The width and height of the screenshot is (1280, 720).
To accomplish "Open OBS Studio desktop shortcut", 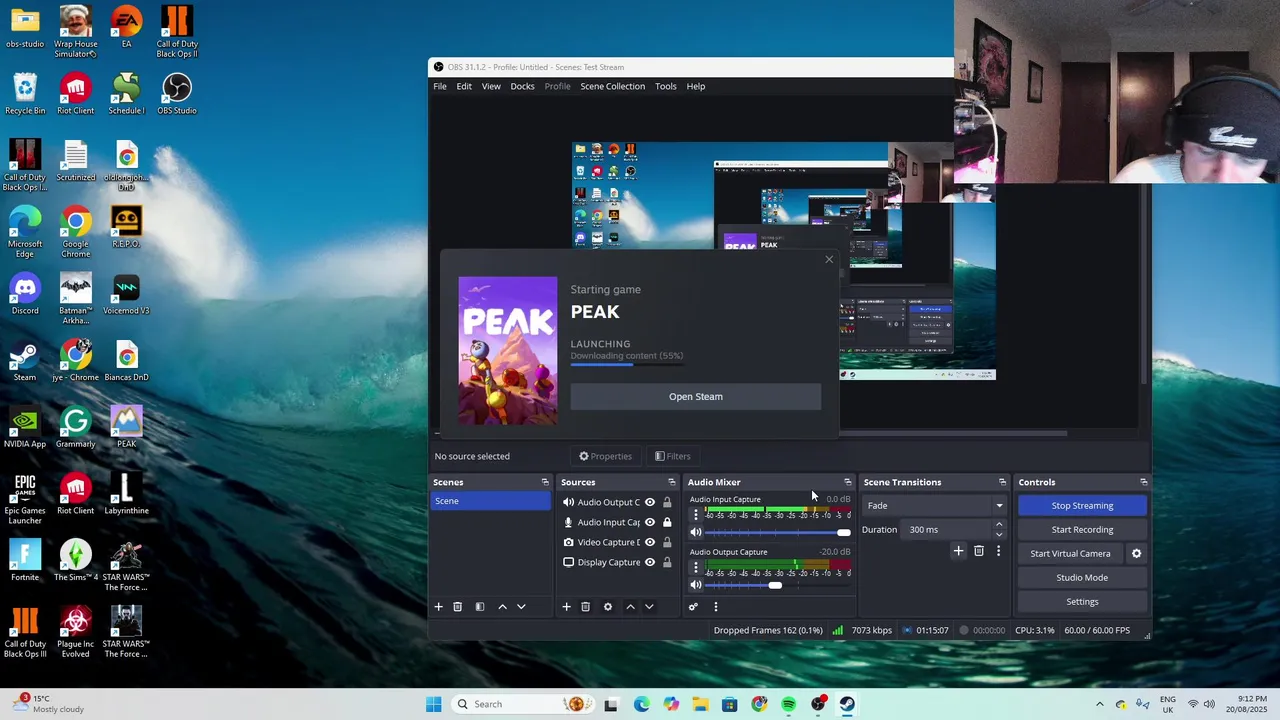I will point(177,95).
